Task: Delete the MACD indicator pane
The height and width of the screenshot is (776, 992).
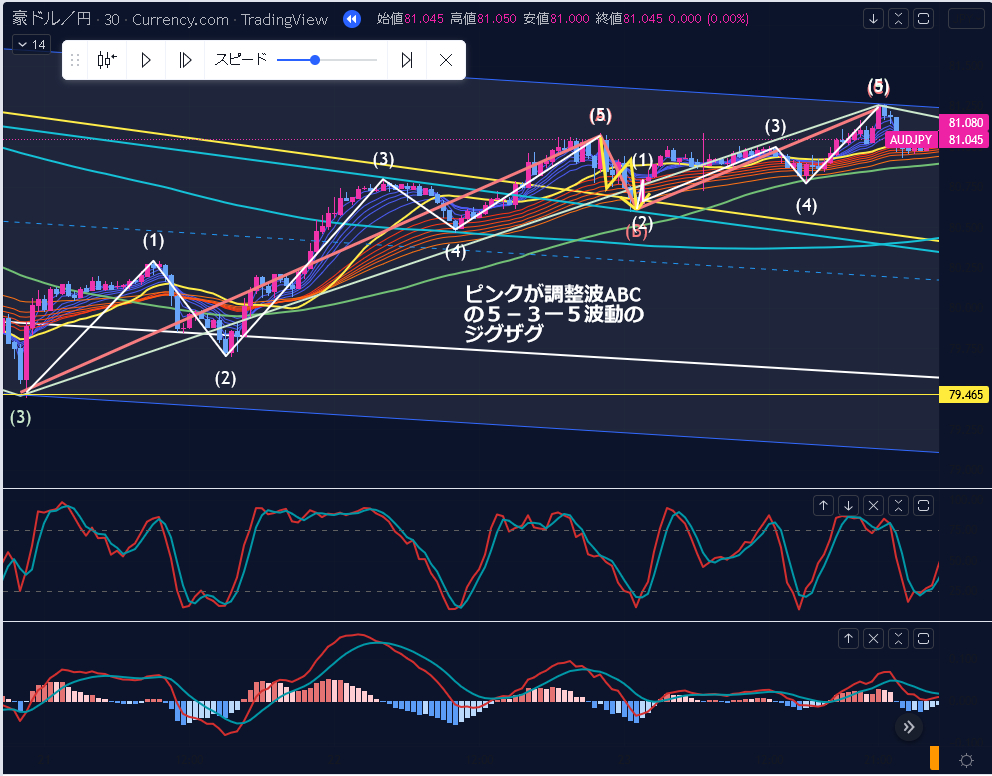Action: click(873, 638)
